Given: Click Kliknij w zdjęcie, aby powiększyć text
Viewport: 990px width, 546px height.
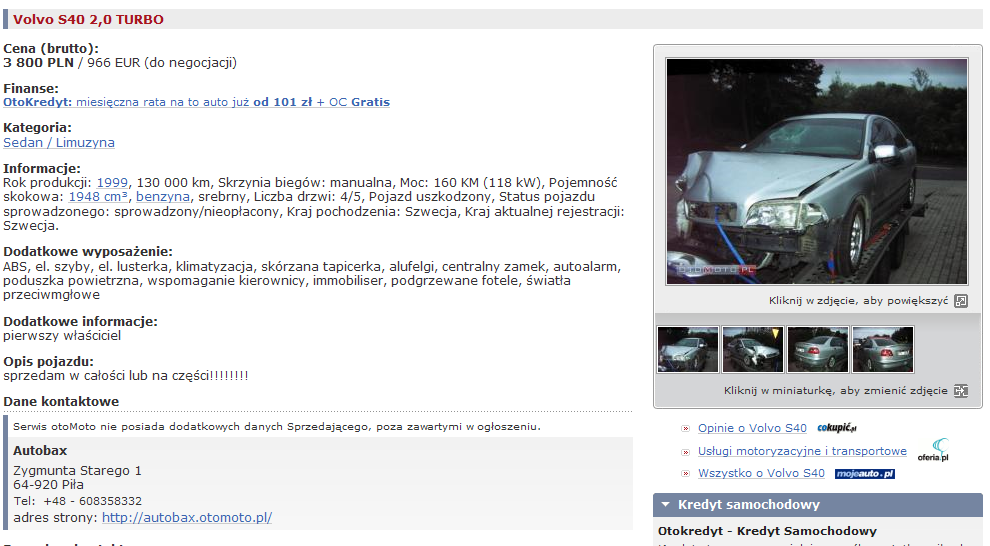Looking at the screenshot, I should coord(859,301).
